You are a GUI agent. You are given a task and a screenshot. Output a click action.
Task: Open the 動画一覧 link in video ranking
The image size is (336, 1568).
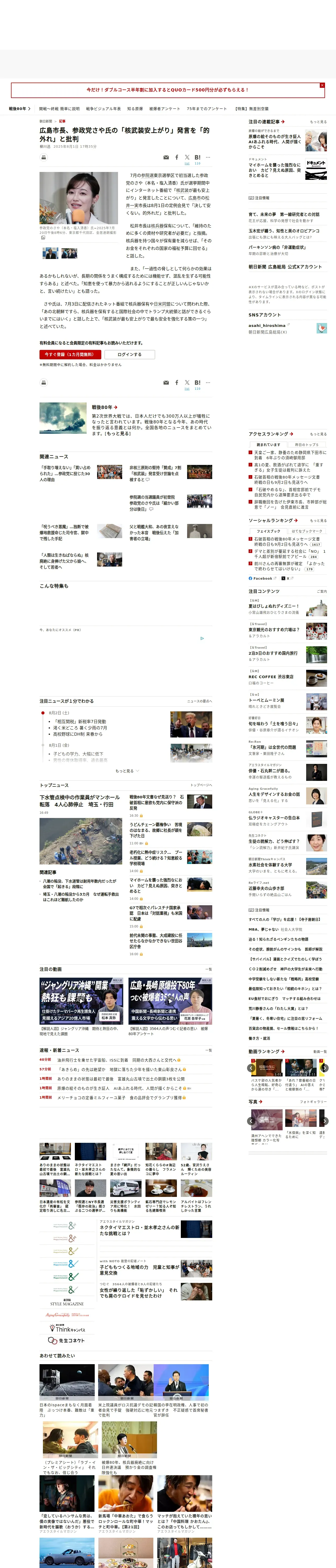tap(320, 1052)
